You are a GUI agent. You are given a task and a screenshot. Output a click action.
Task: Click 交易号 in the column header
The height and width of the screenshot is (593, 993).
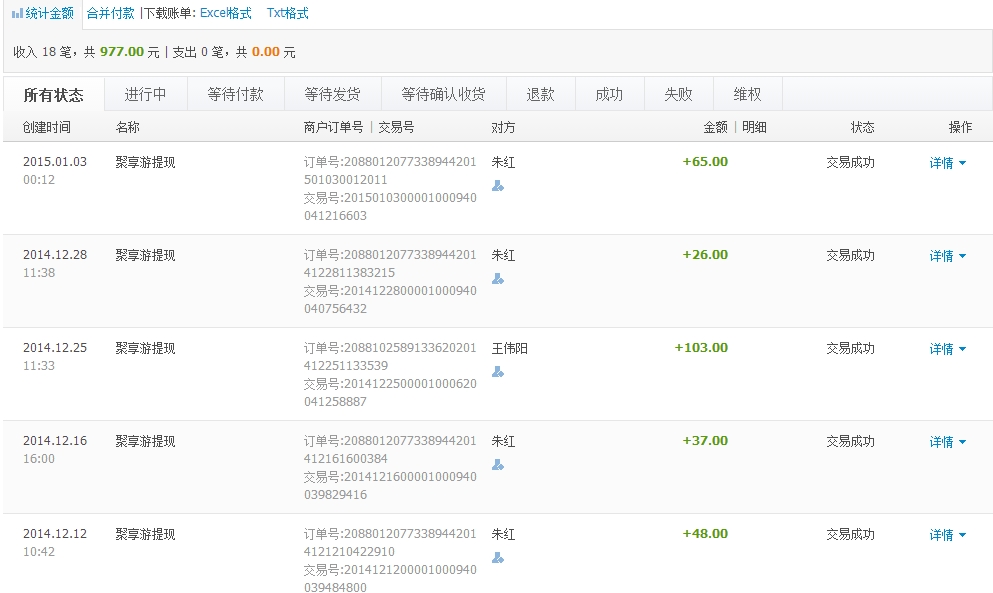(x=396, y=127)
